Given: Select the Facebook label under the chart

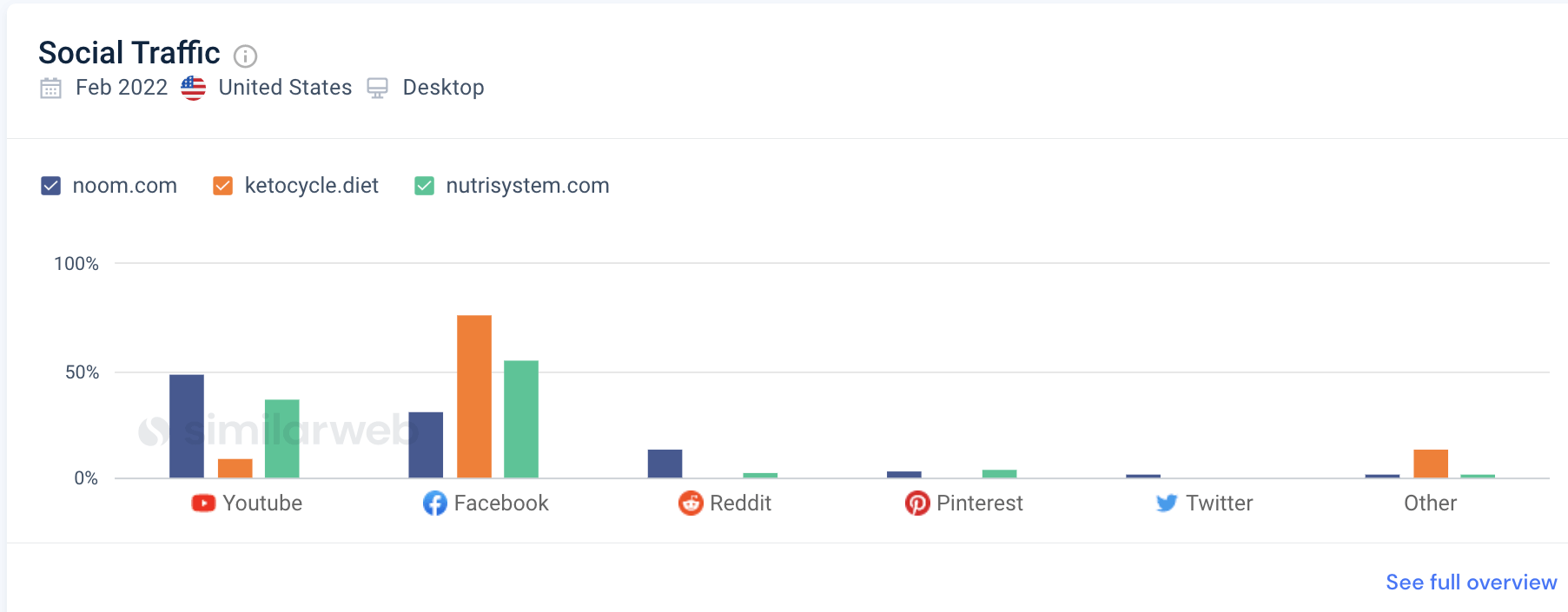Looking at the screenshot, I should (502, 503).
